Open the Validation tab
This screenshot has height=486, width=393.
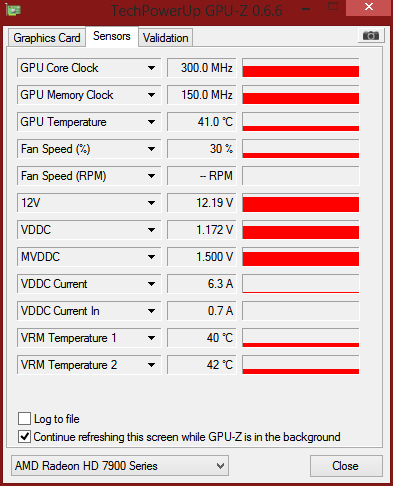[x=166, y=38]
